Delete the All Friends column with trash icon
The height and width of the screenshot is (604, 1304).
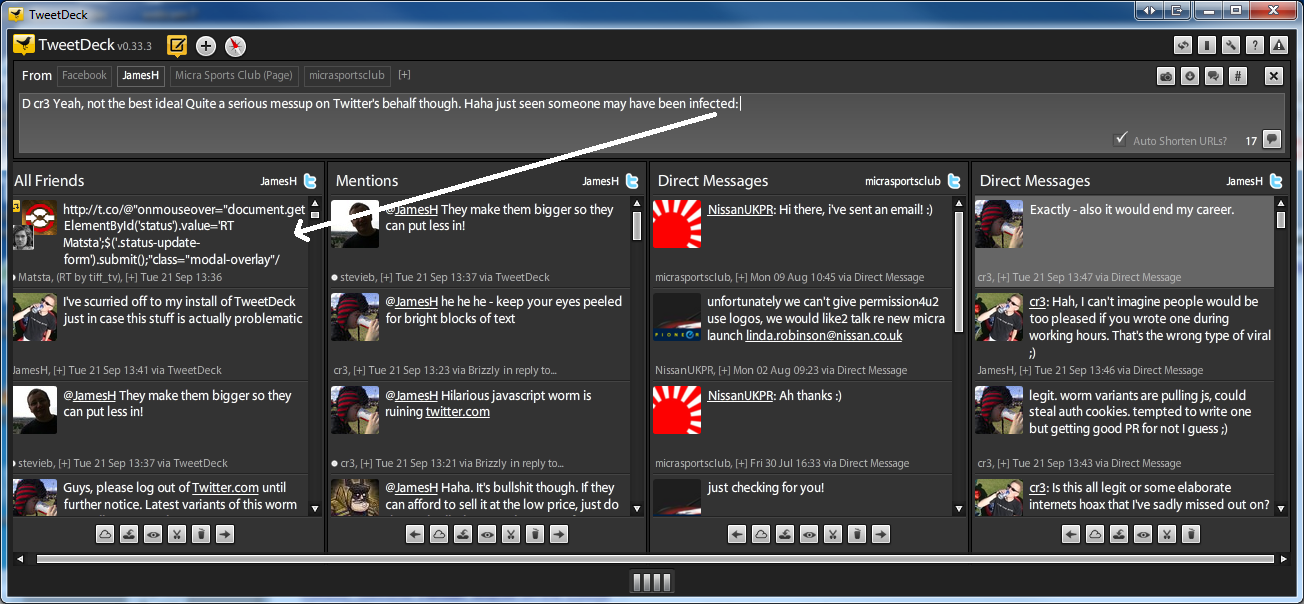coord(201,535)
